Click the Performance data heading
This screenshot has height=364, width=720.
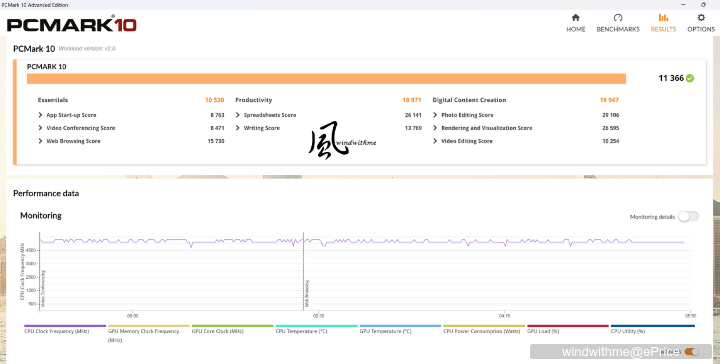46,193
